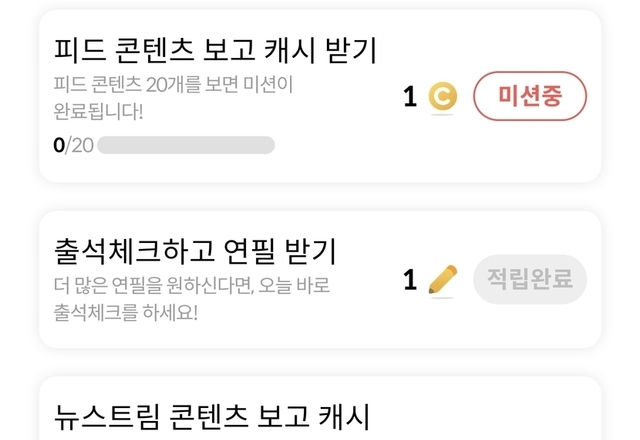Click the gray gap above the 뉴스트림 card
The height and width of the screenshot is (440, 640).
(320, 362)
